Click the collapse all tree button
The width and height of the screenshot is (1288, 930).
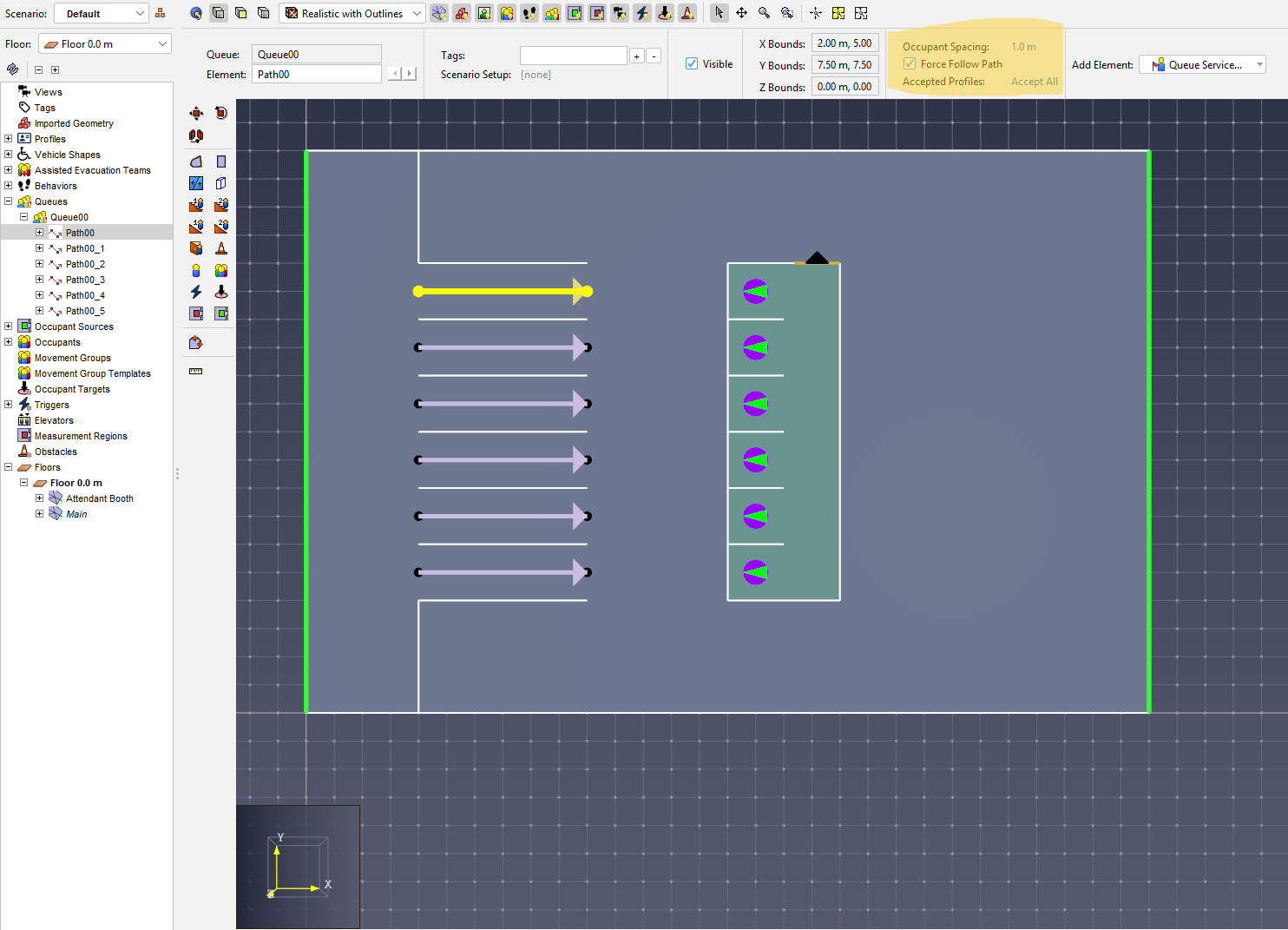38,69
